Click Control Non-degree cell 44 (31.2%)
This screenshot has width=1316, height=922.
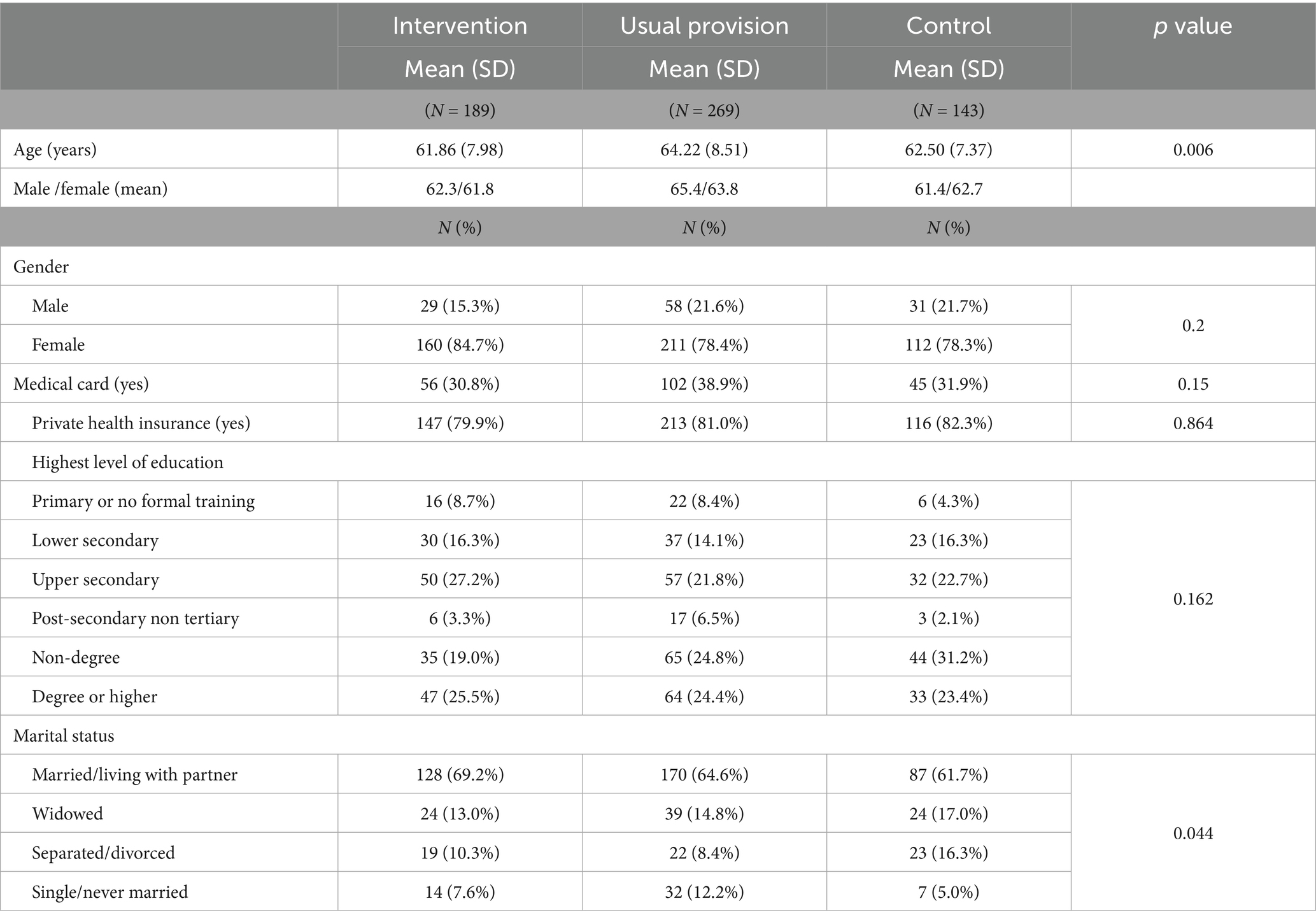pyautogui.click(x=949, y=657)
